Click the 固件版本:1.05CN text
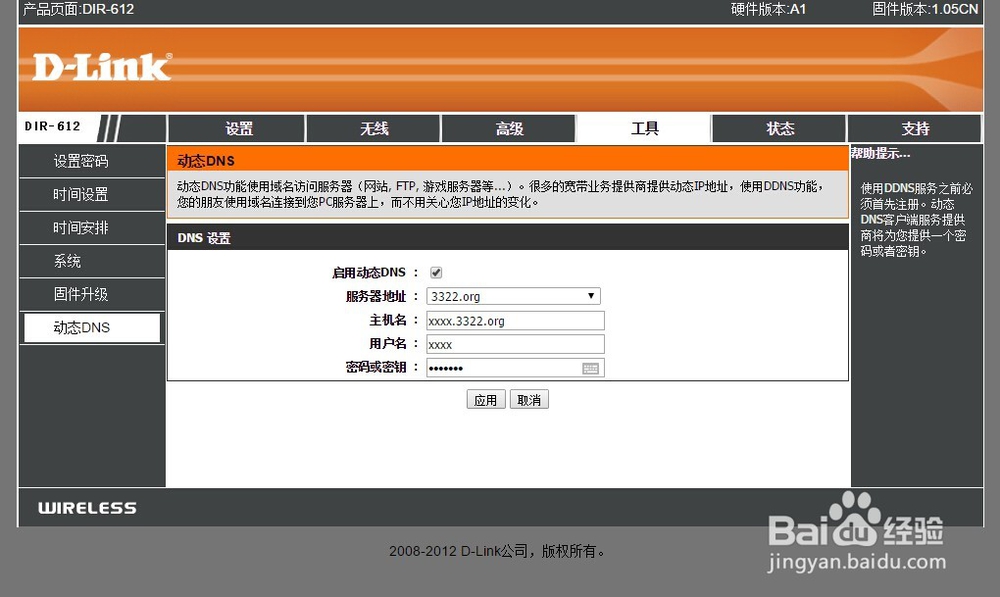Screen dimensions: 1000x597 pos(925,10)
